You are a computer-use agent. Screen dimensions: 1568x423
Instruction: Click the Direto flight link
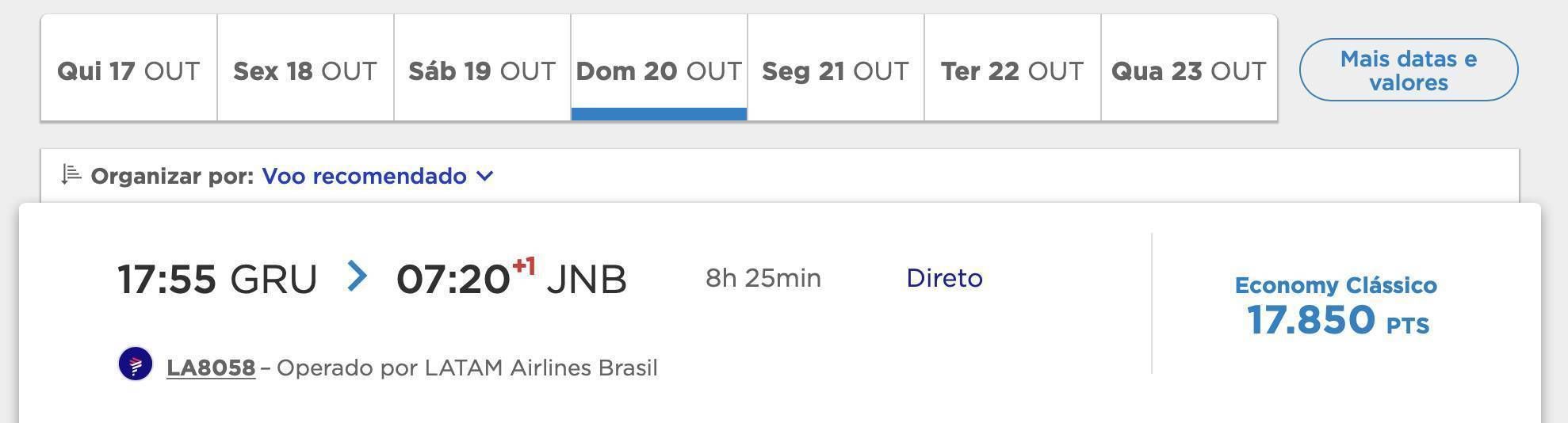tap(944, 278)
